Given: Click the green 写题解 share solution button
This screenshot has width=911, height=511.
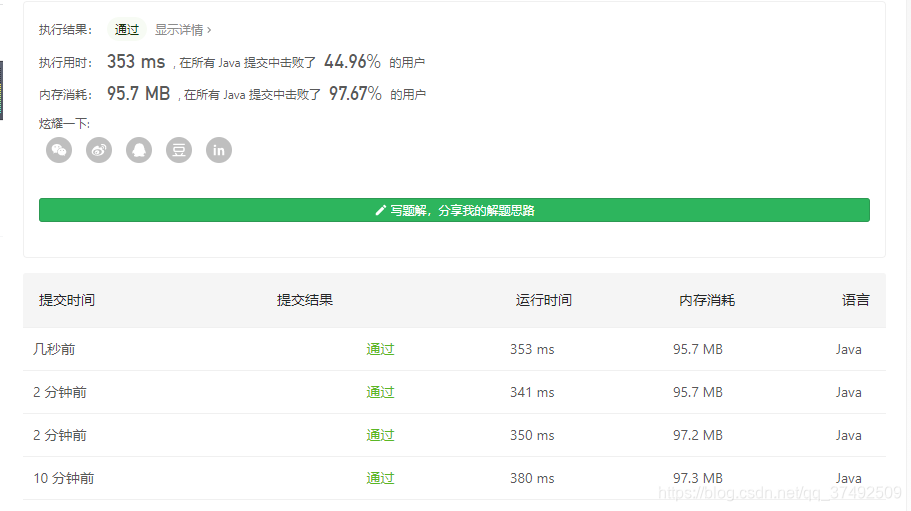Looking at the screenshot, I should click(x=454, y=210).
